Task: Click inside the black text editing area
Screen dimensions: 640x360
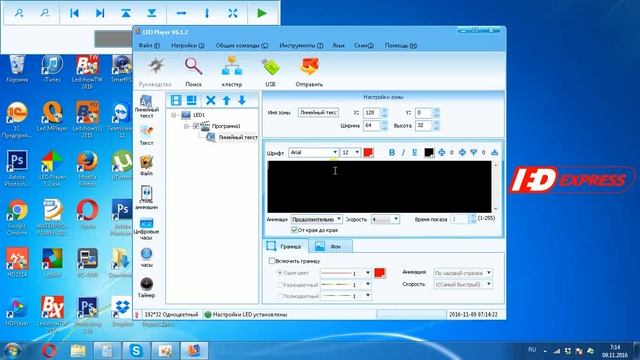Action: point(380,187)
